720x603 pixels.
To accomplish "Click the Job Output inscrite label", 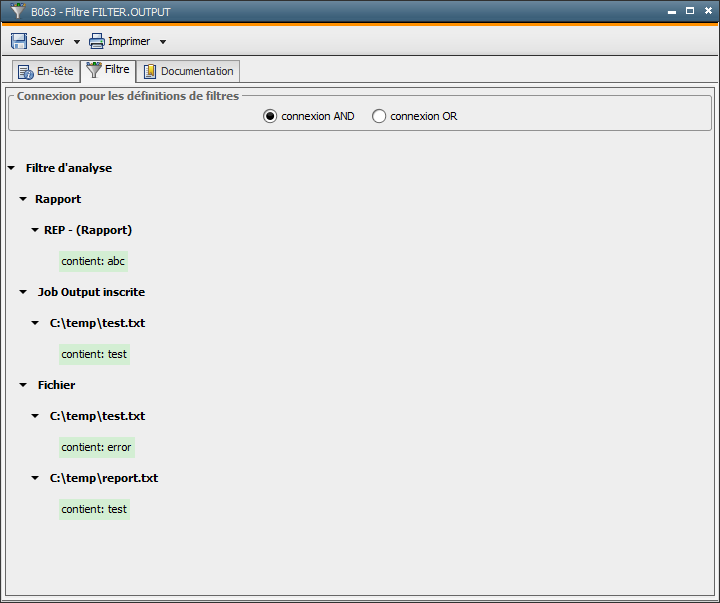I will [91, 292].
